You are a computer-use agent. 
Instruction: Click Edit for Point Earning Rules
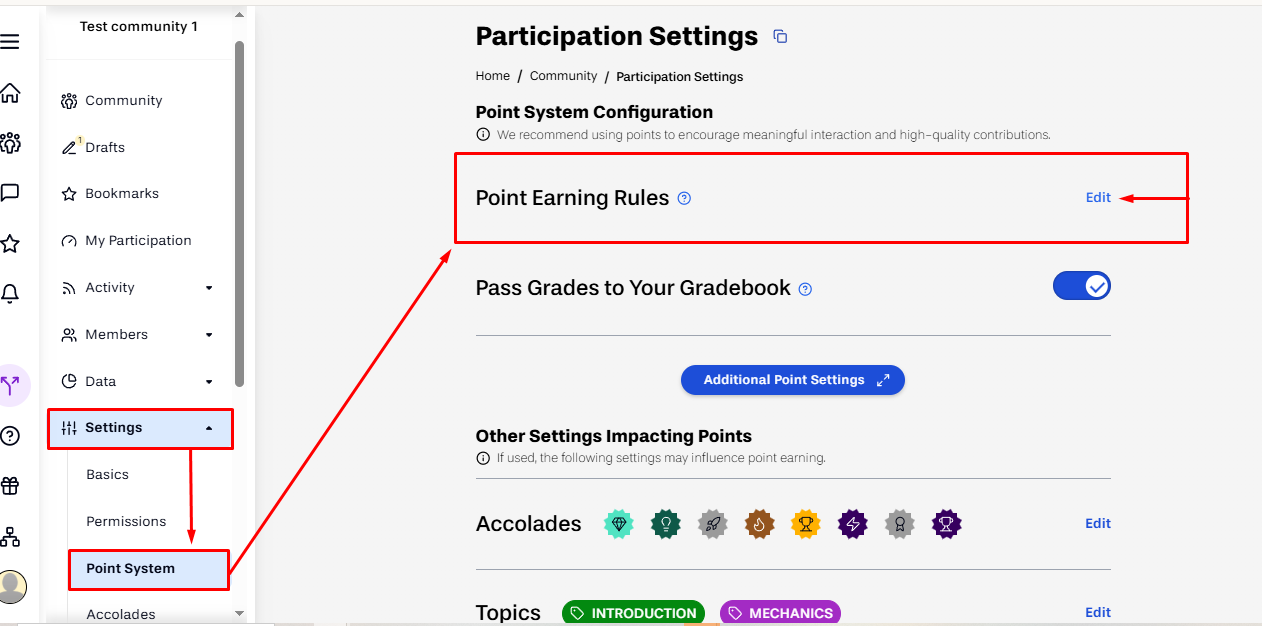click(1098, 198)
